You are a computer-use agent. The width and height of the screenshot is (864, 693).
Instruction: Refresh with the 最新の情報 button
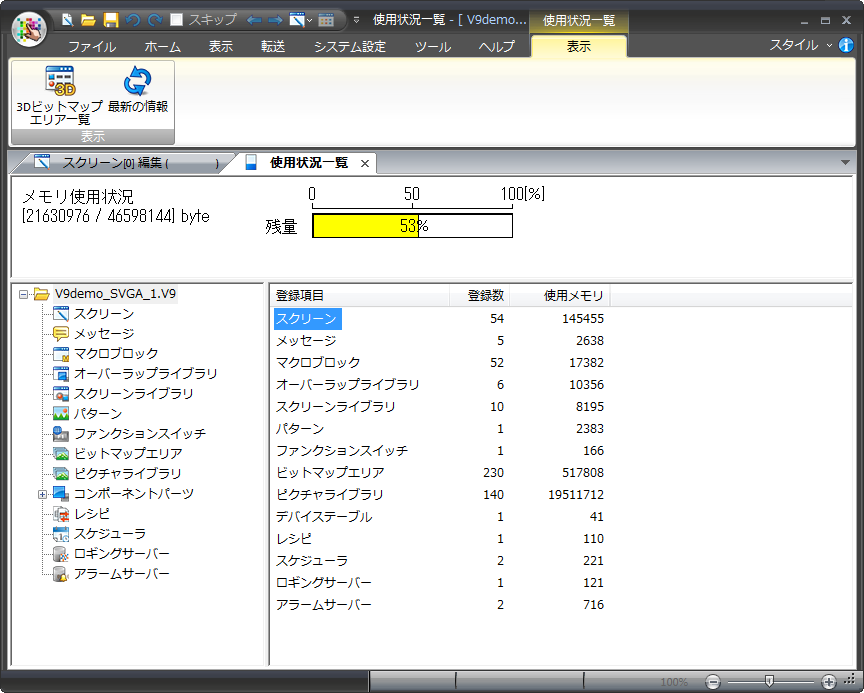(x=137, y=93)
